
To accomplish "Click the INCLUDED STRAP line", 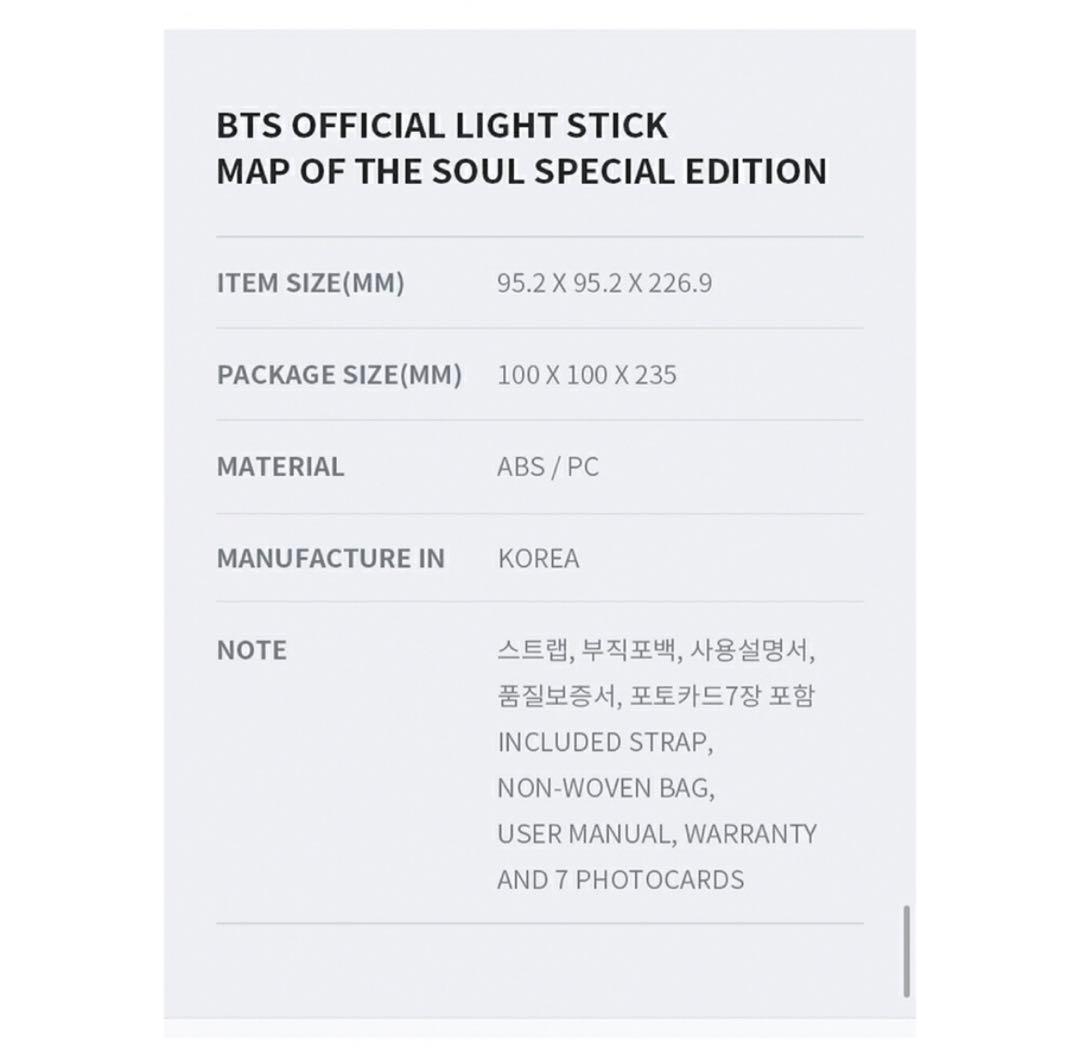I will pos(604,742).
